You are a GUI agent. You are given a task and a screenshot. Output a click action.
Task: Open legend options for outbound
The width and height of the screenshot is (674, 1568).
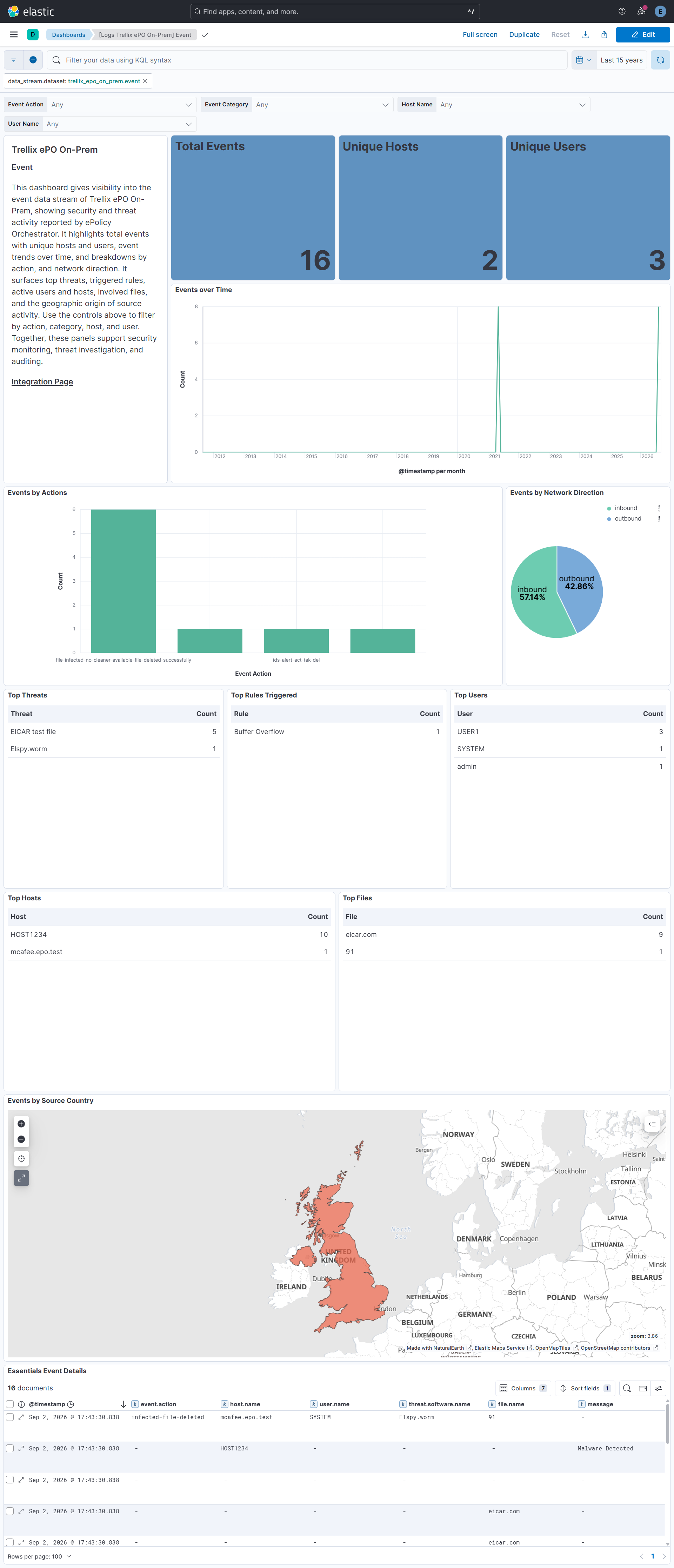(x=659, y=519)
